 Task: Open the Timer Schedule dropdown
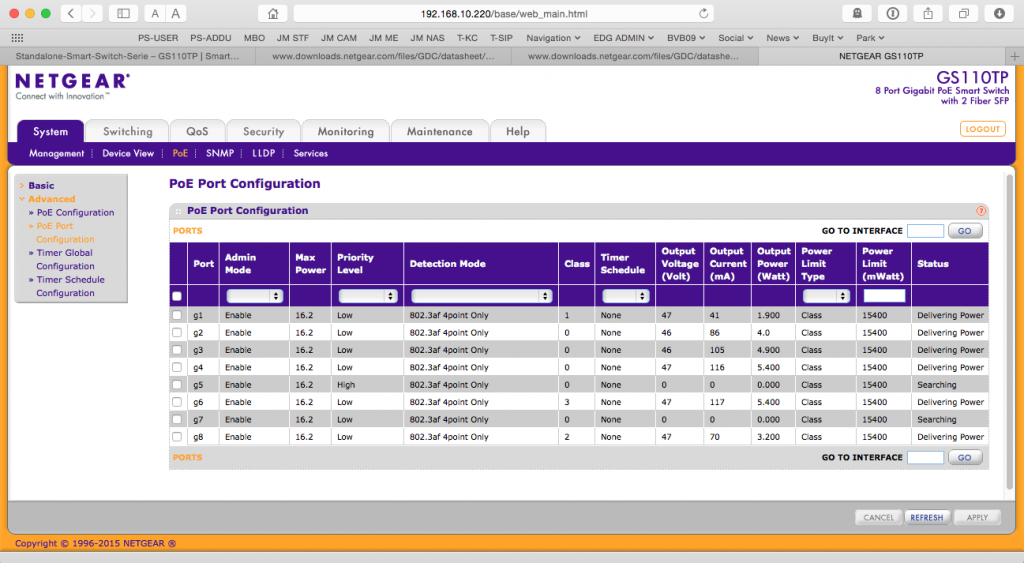tap(625, 296)
